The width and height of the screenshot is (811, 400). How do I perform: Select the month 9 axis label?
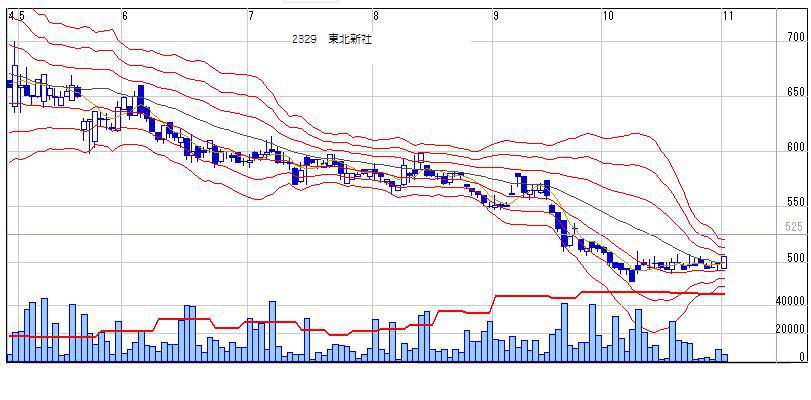(496, 16)
